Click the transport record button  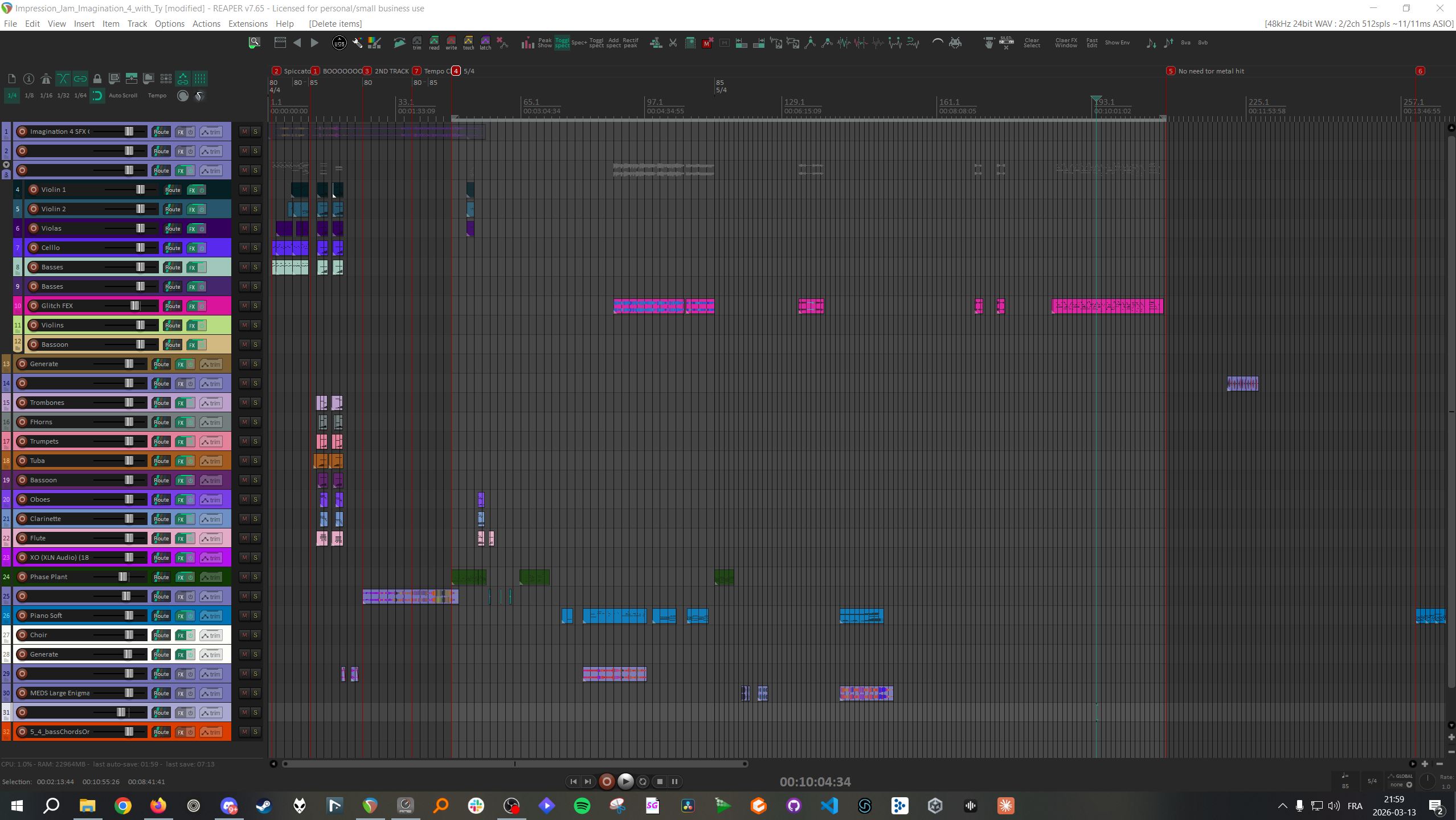[607, 782]
